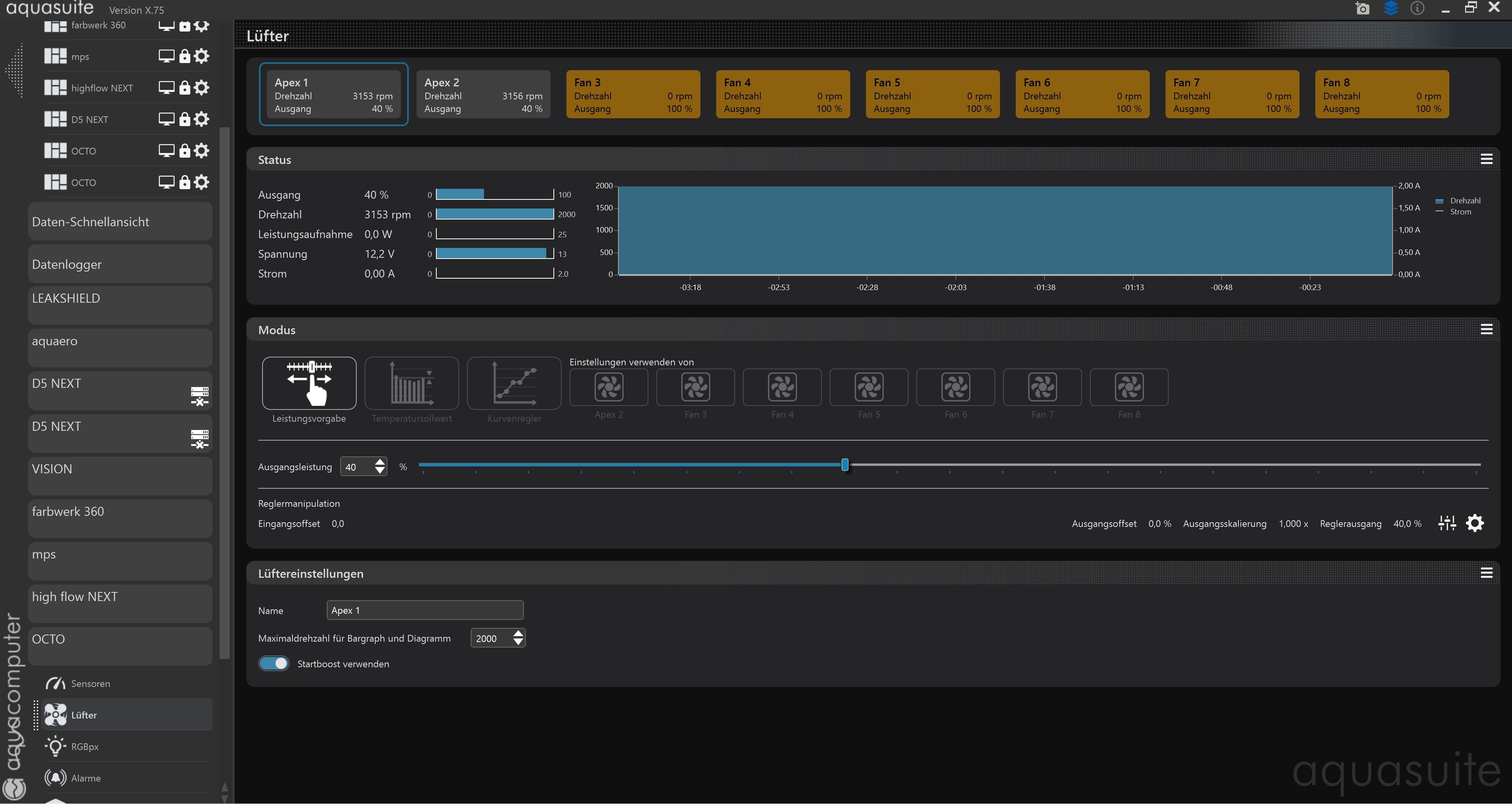Open the Alarme menu item
The image size is (1512, 804).
127,778
